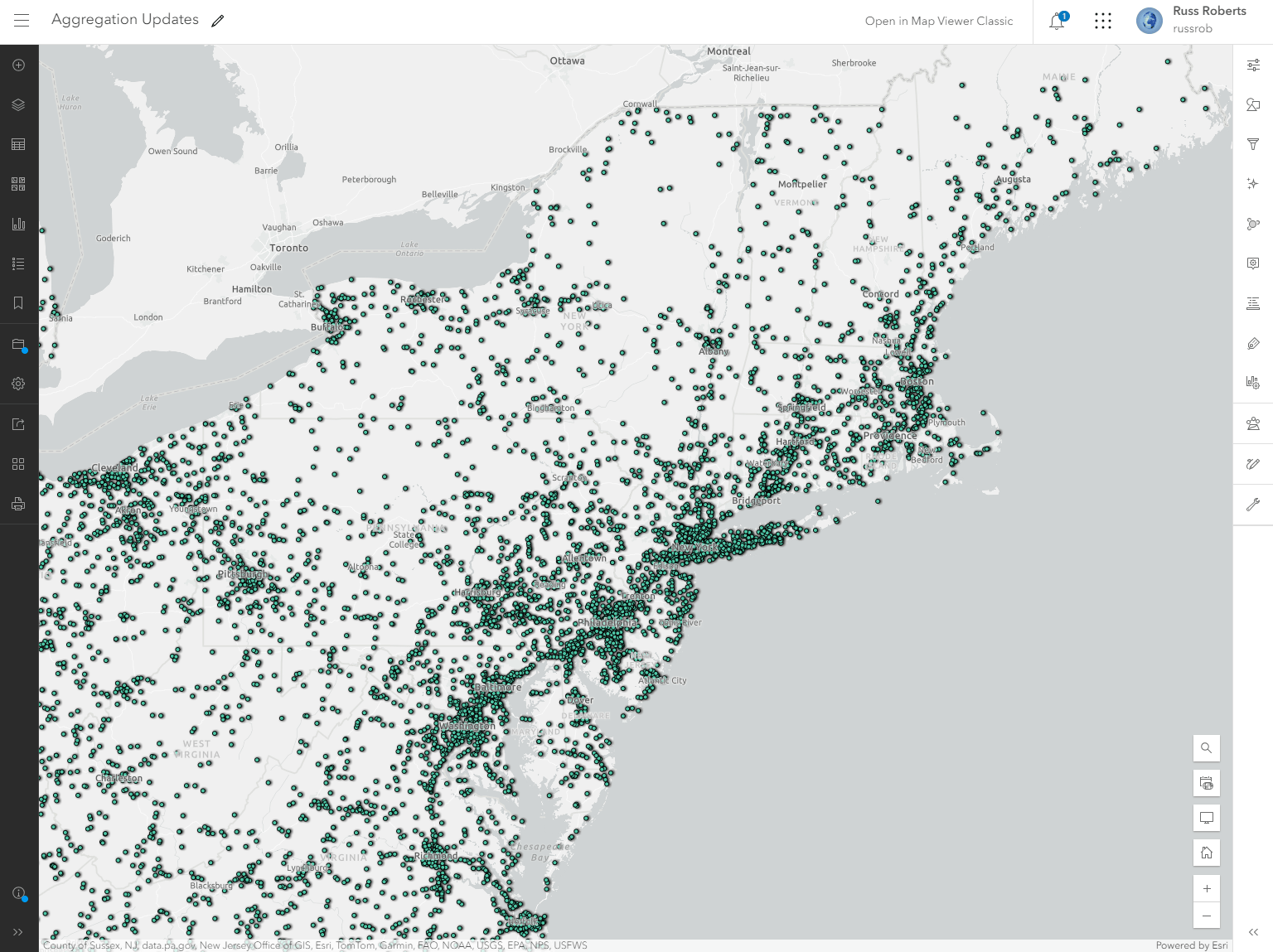Save the current map
Image resolution: width=1273 pixels, height=952 pixels.
point(18,345)
